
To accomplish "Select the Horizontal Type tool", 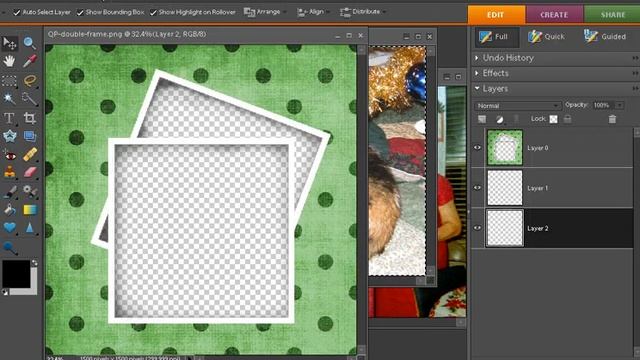I will click(9, 118).
